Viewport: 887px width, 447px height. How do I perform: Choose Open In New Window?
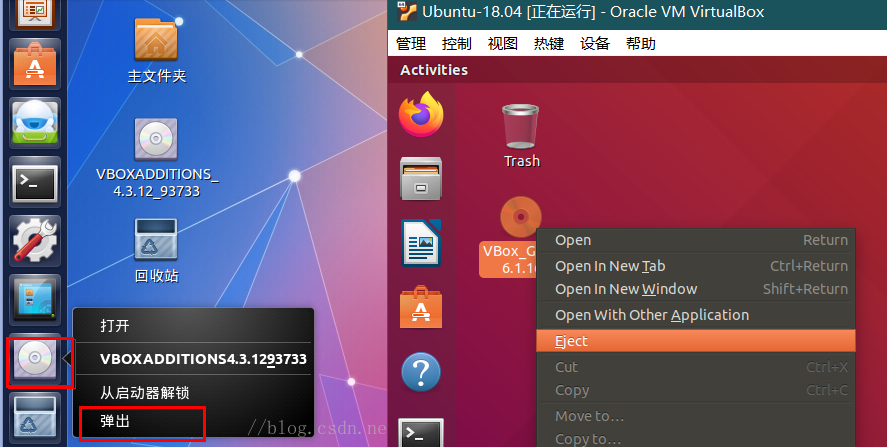point(696,289)
